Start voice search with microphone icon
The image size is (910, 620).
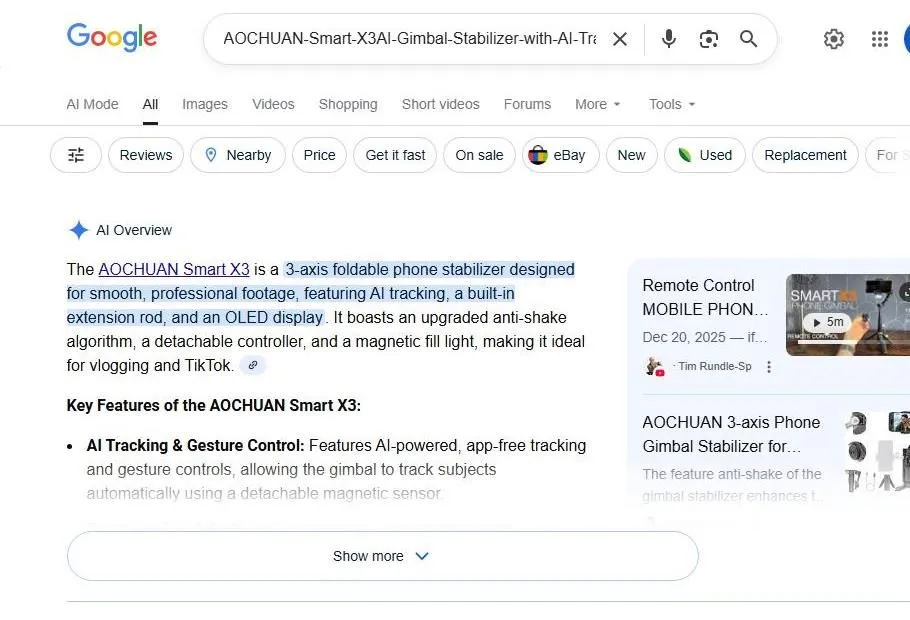pyautogui.click(x=669, y=39)
